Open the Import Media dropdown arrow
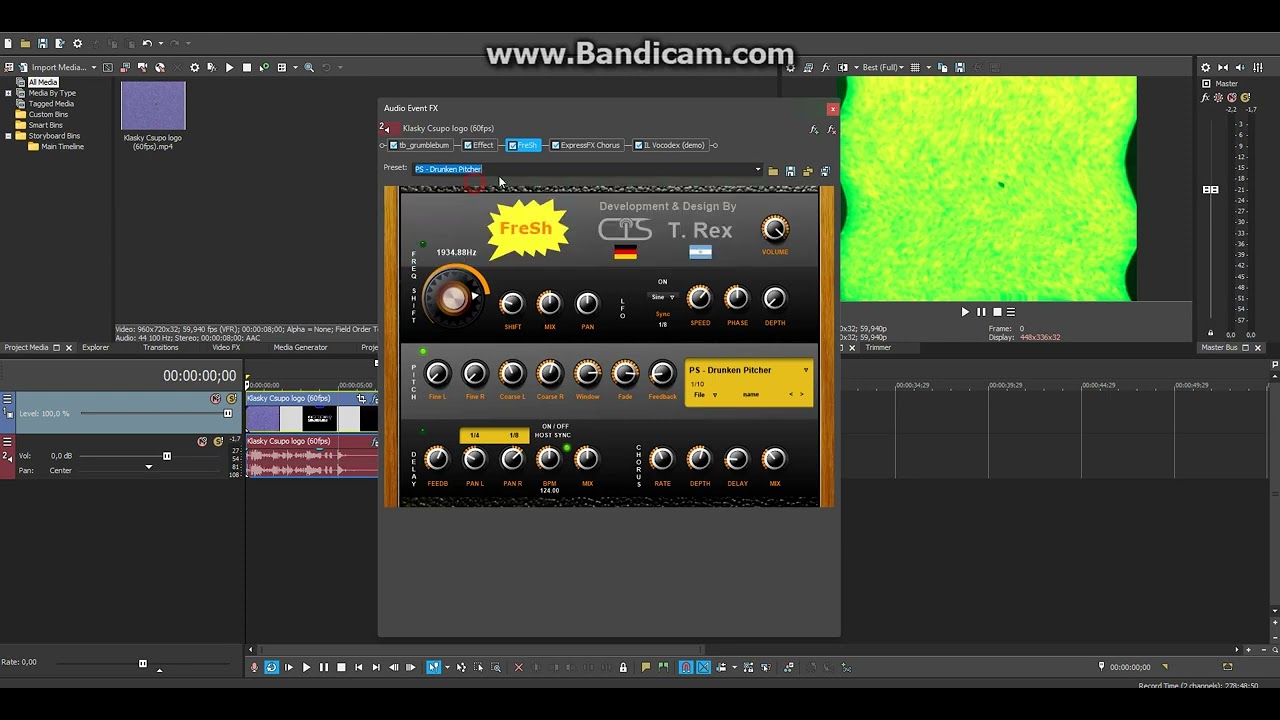The width and height of the screenshot is (1280, 720). [x=94, y=67]
